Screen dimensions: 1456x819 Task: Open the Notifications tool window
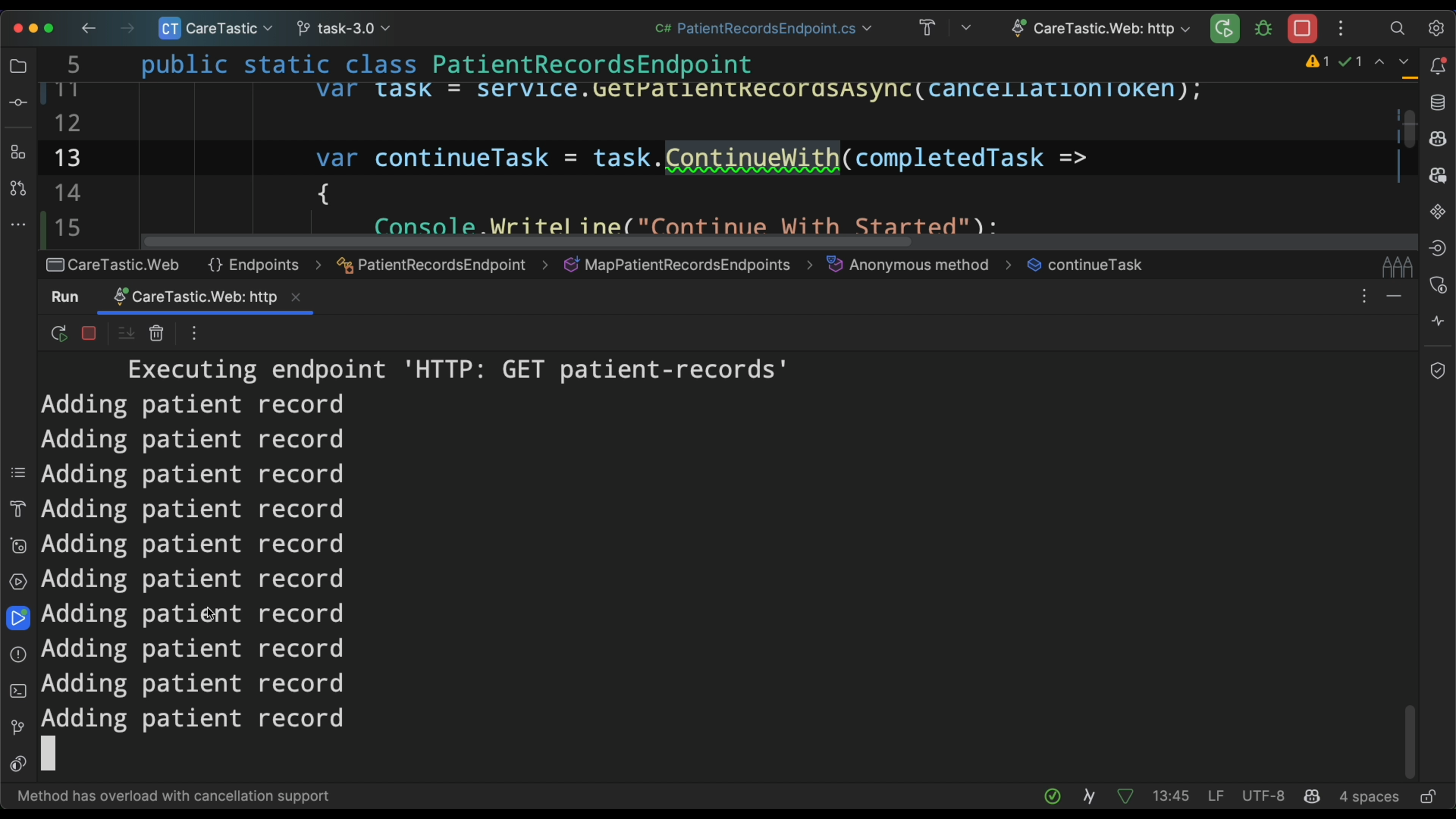pos(1438,66)
